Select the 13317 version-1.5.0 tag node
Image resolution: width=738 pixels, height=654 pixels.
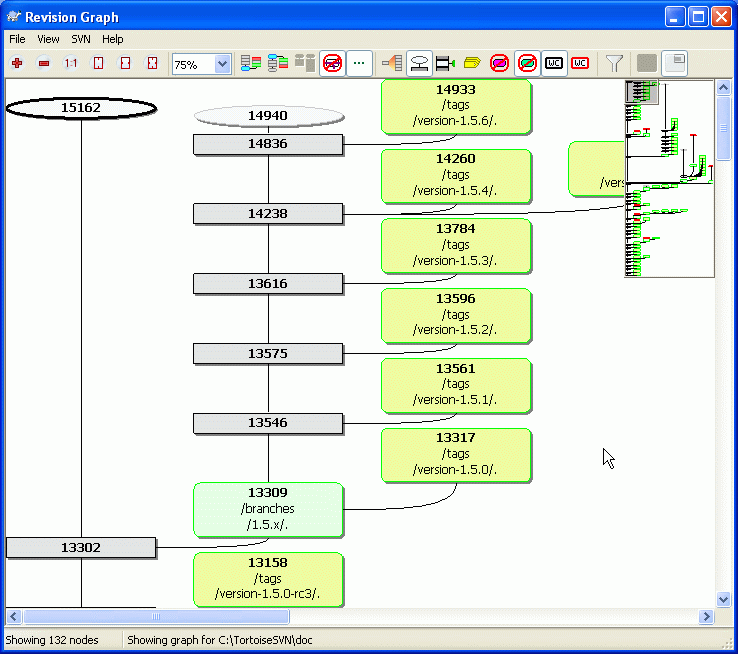[x=456, y=455]
